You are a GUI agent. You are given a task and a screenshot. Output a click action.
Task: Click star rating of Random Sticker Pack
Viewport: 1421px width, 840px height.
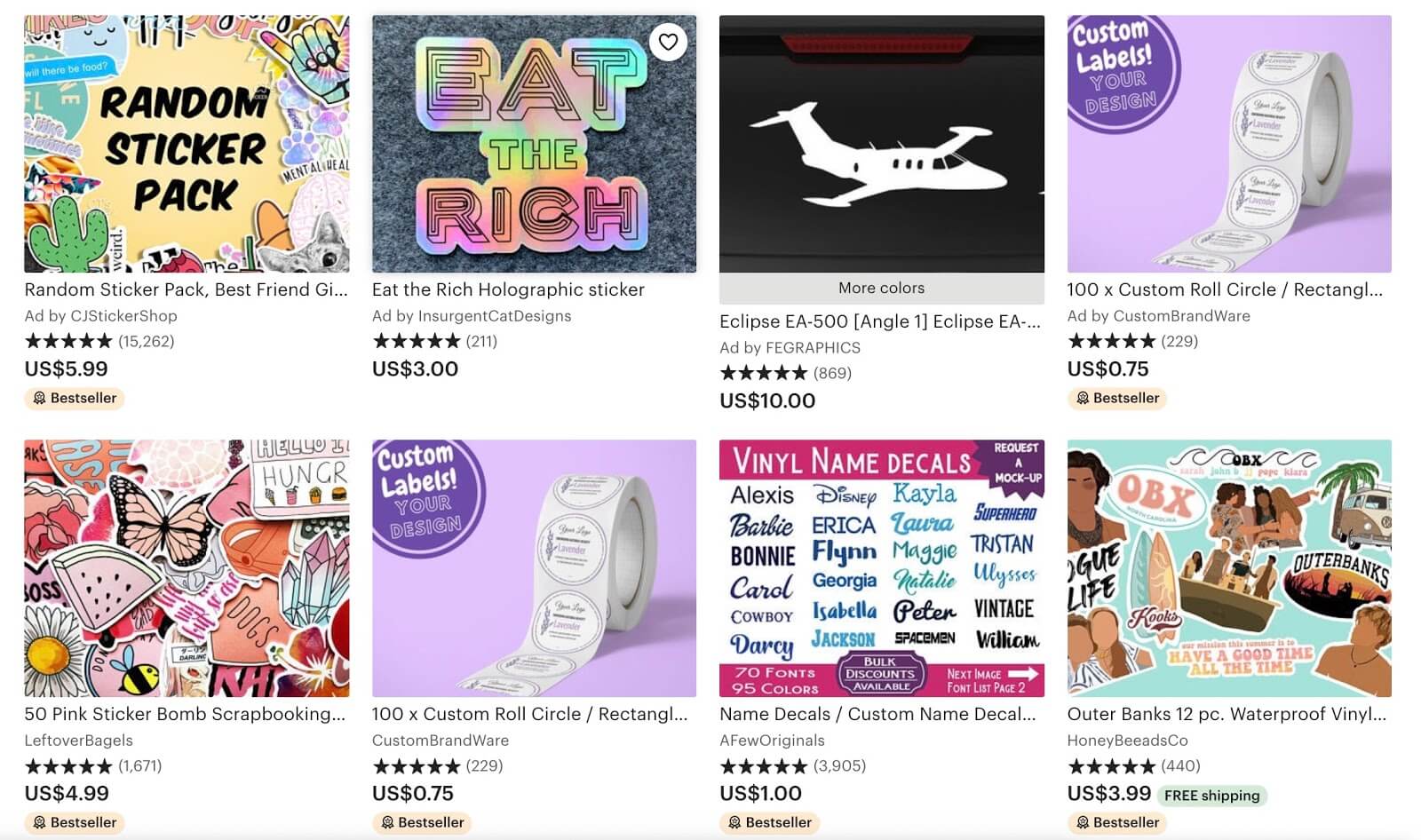(68, 341)
